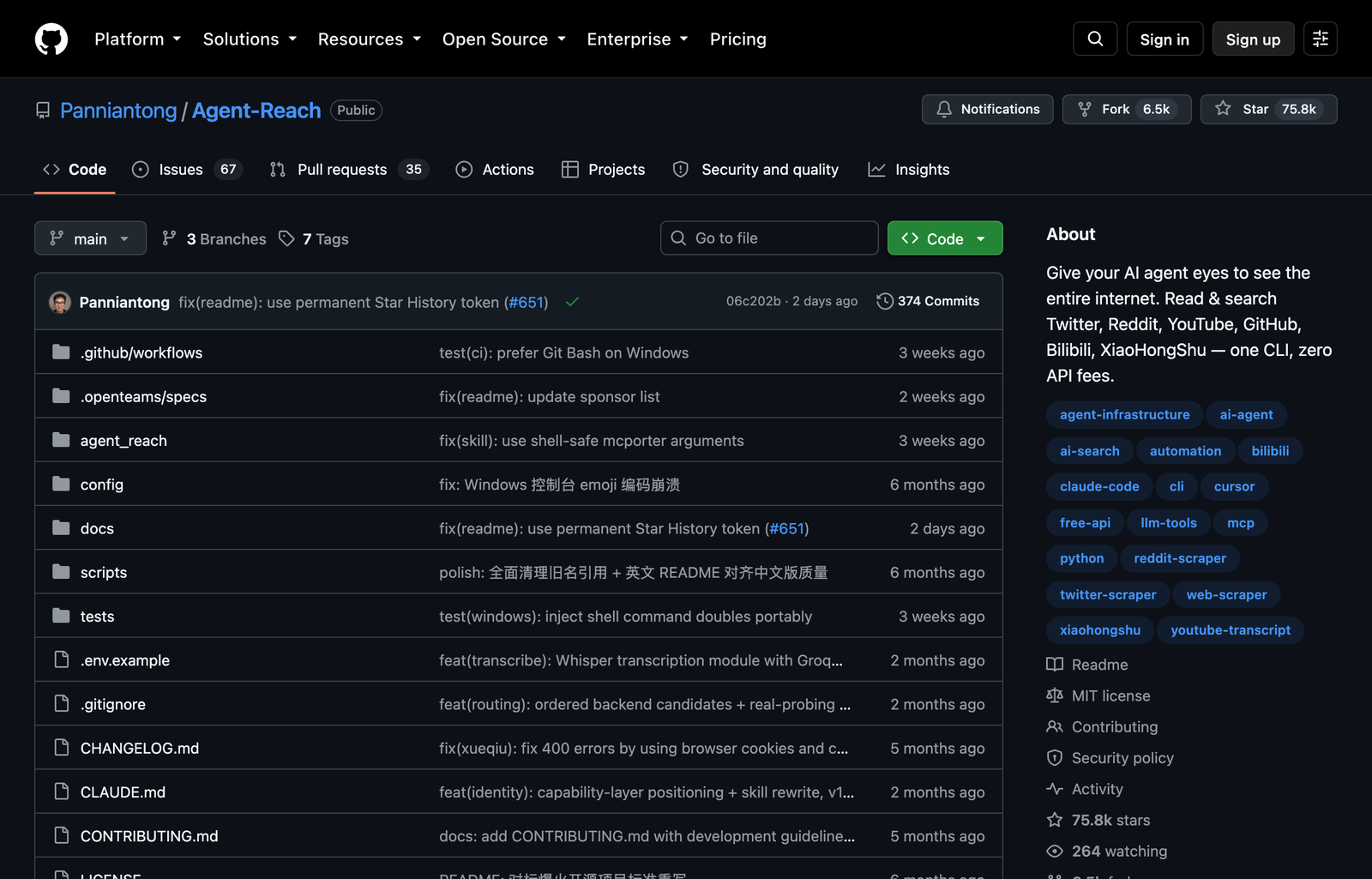This screenshot has height=879, width=1372.
Task: Open the main branch selector dropdown
Action: (x=90, y=238)
